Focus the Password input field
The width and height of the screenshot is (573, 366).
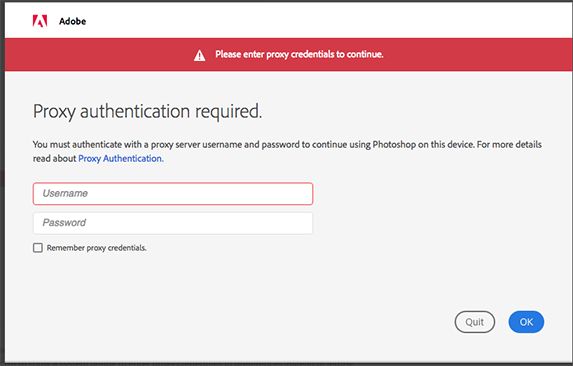[x=173, y=223]
